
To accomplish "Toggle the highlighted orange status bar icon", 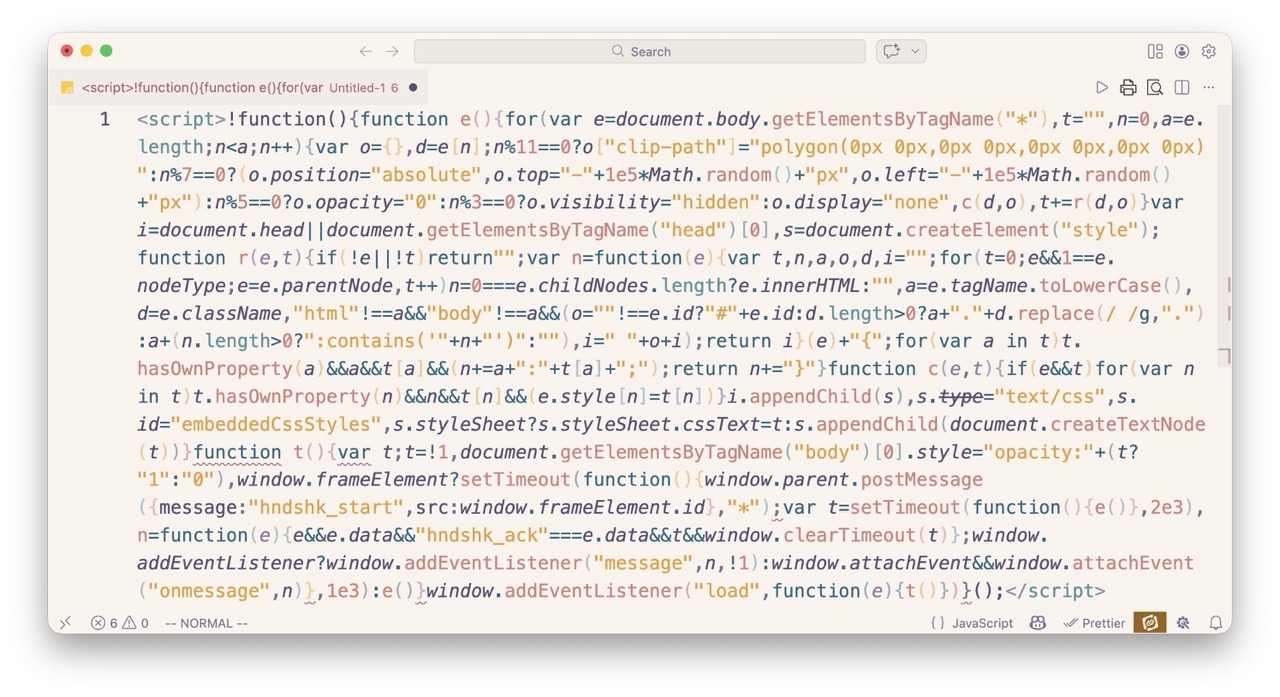I will pos(1150,623).
